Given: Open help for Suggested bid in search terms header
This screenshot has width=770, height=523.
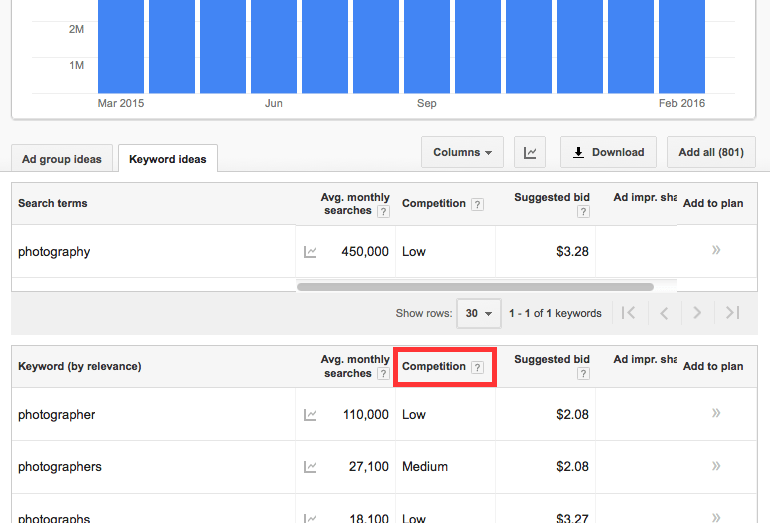Looking at the screenshot, I should click(x=583, y=211).
